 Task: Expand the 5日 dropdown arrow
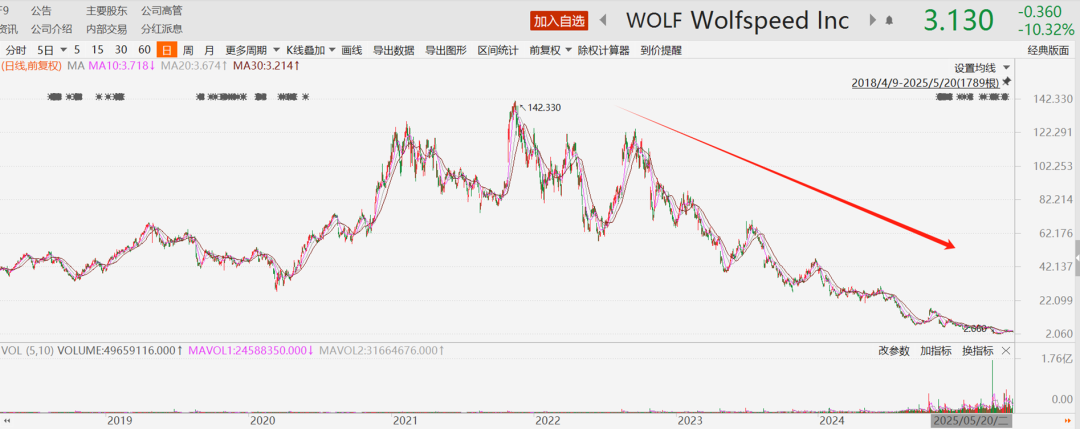64,50
